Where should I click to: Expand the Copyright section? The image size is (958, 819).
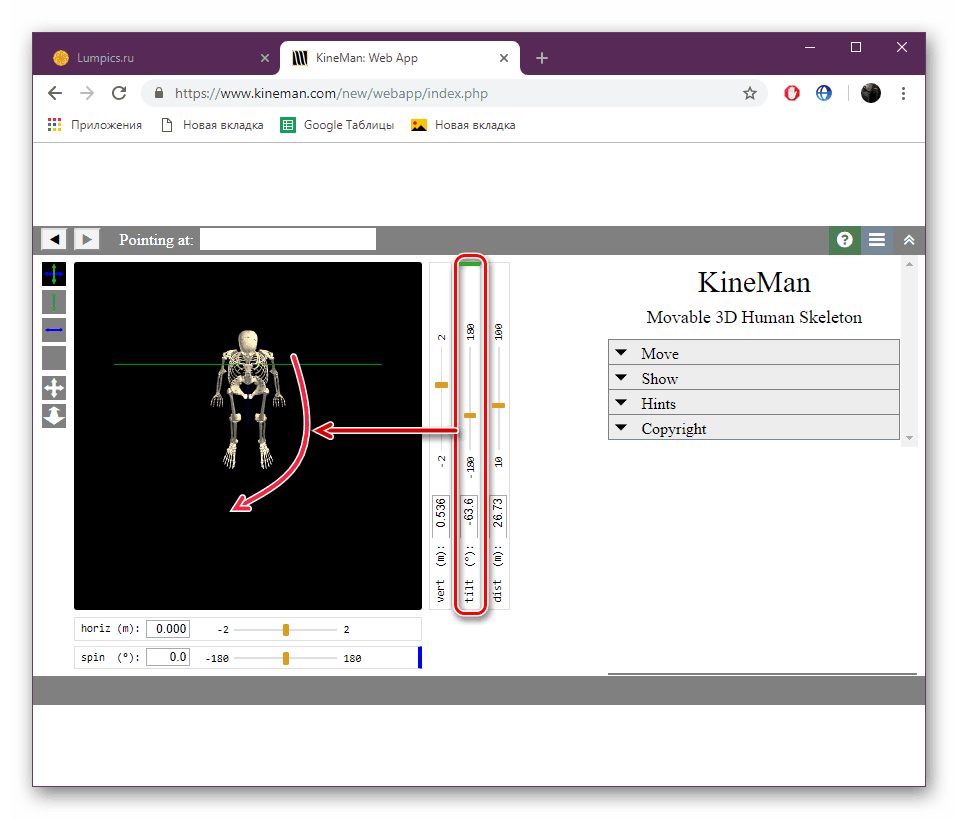[753, 428]
